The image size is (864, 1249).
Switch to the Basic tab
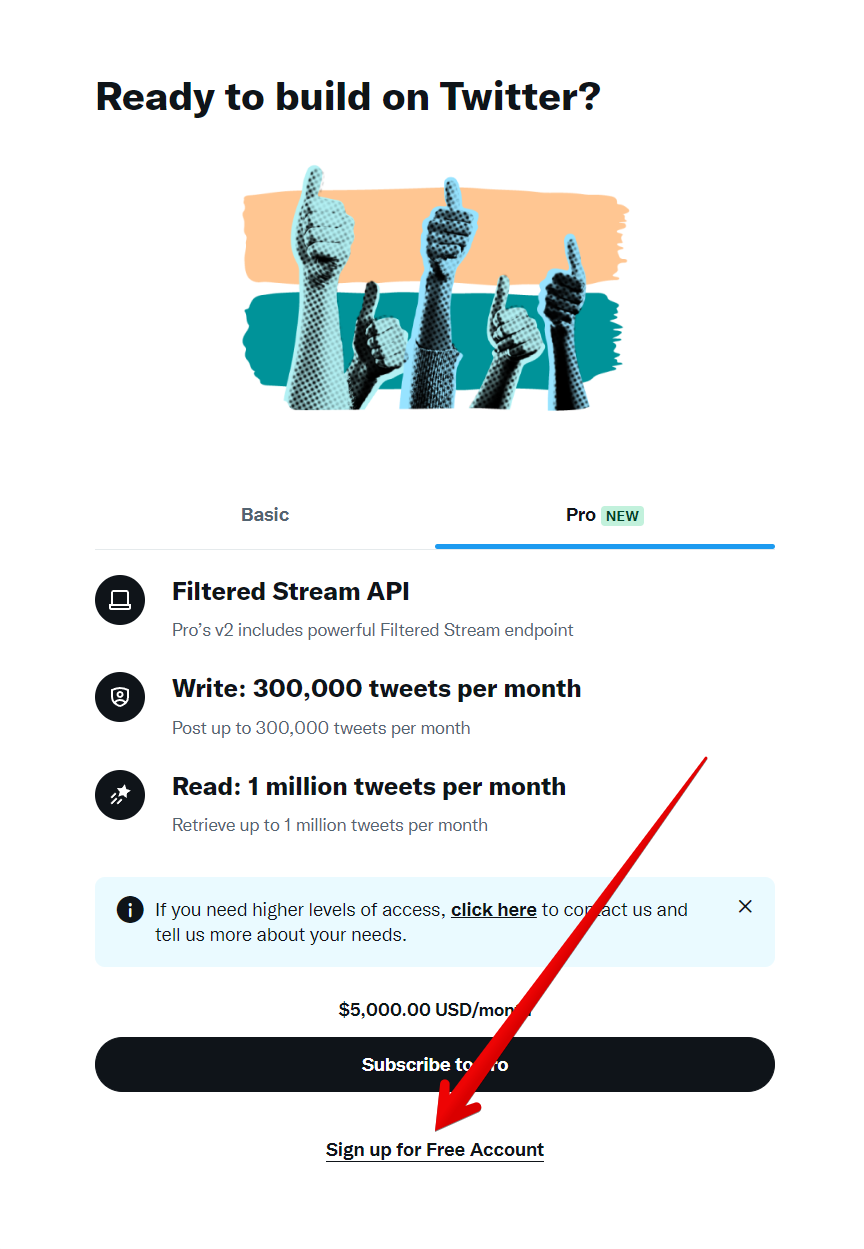[x=265, y=515]
